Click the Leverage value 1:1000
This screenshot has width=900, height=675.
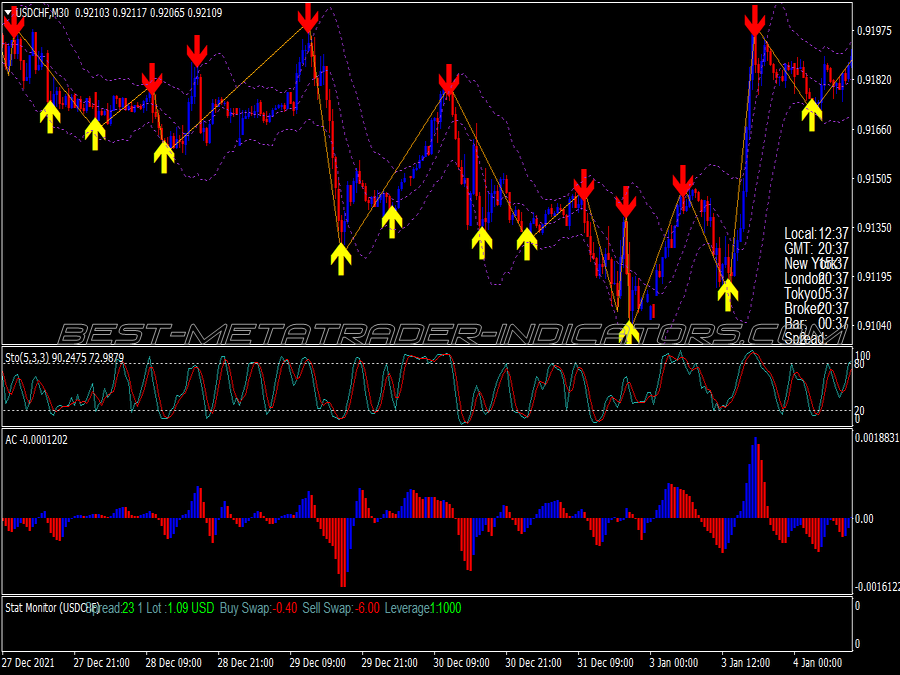point(445,608)
